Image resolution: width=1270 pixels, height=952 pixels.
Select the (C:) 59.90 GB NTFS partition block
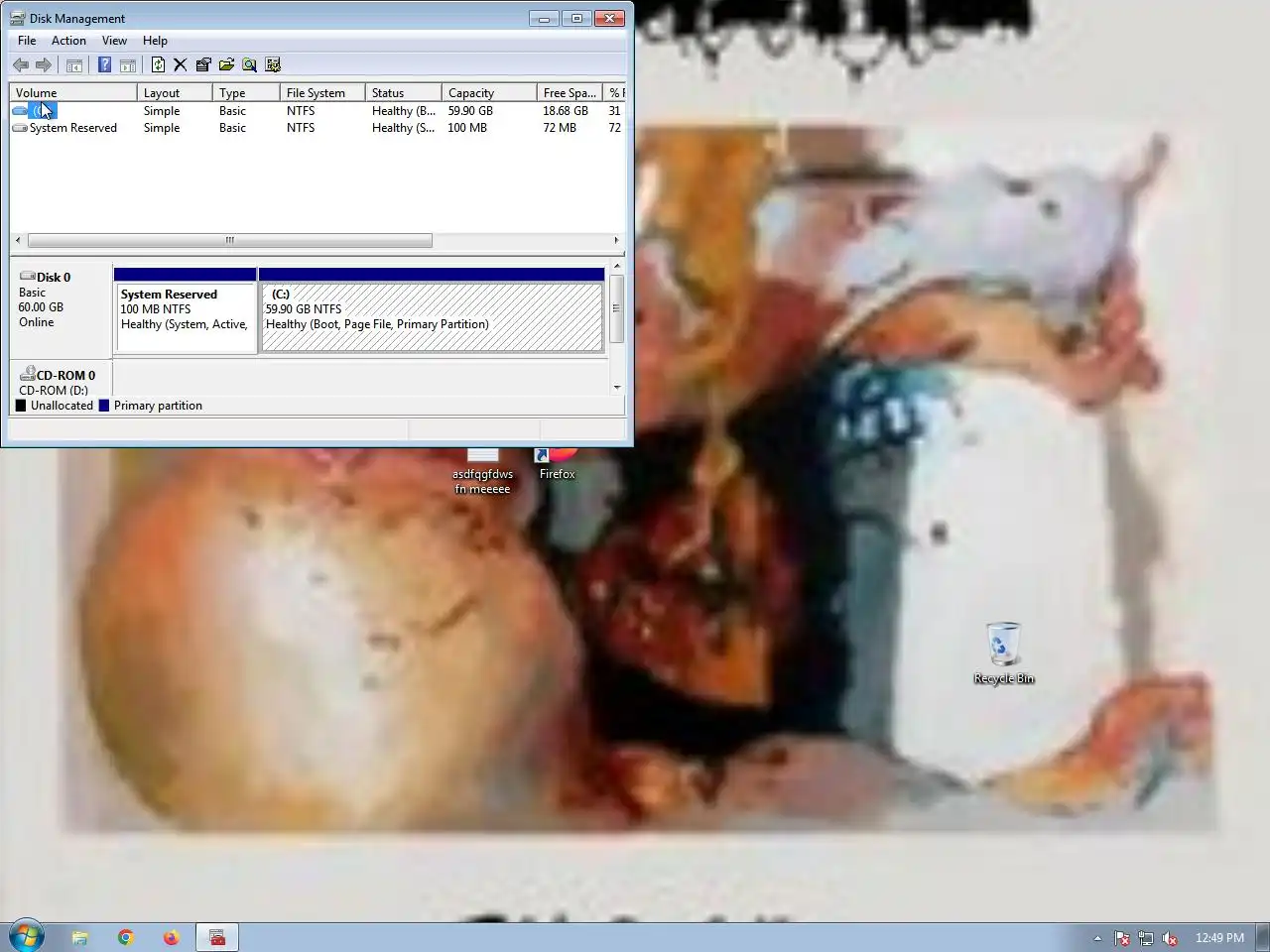click(432, 309)
